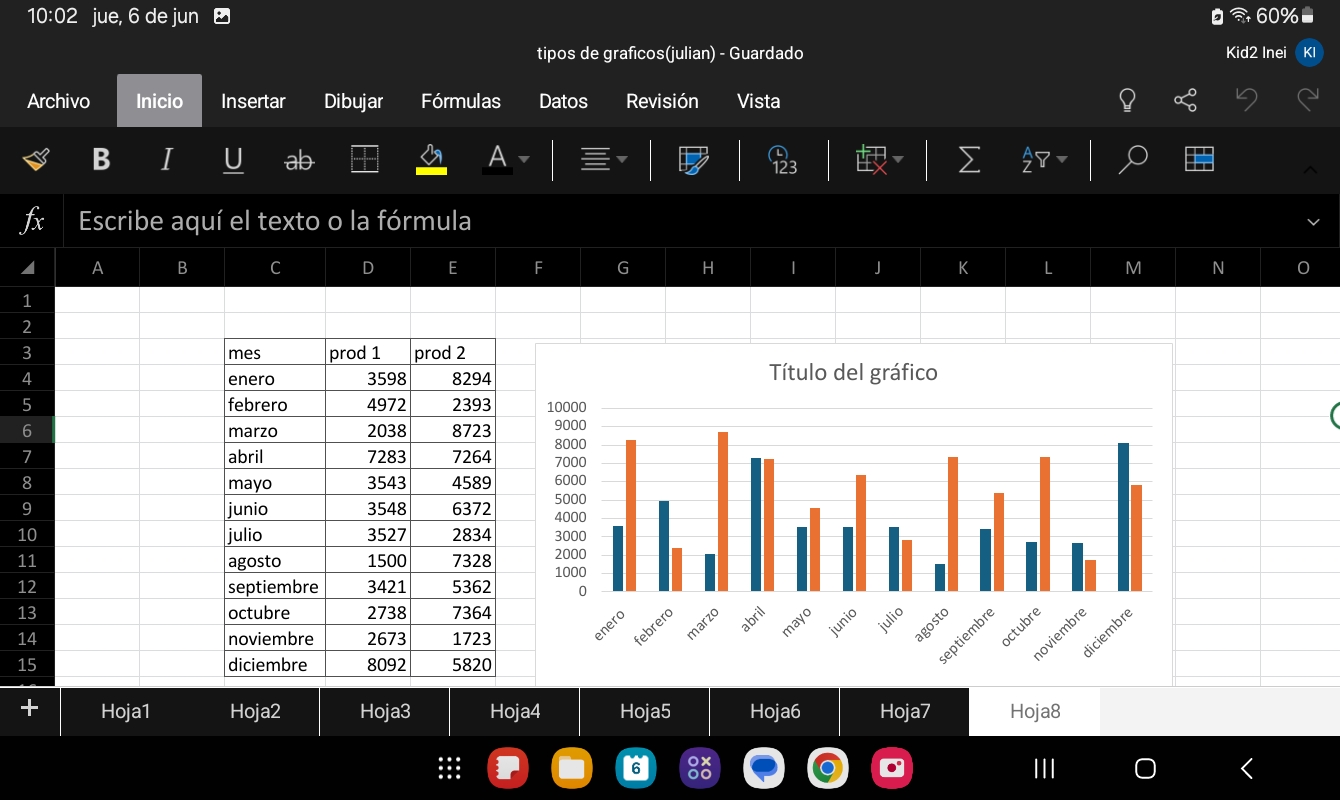Open the share icon

coord(1185,100)
